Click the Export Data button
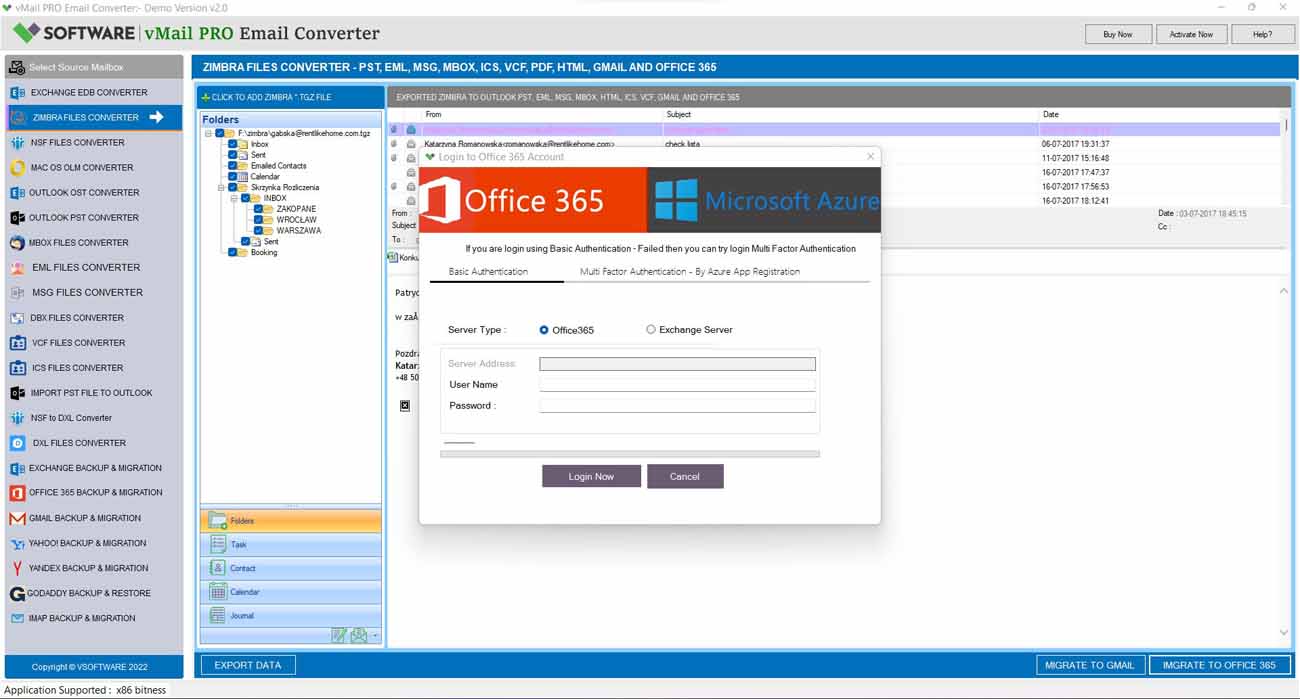1300x699 pixels. tap(248, 665)
